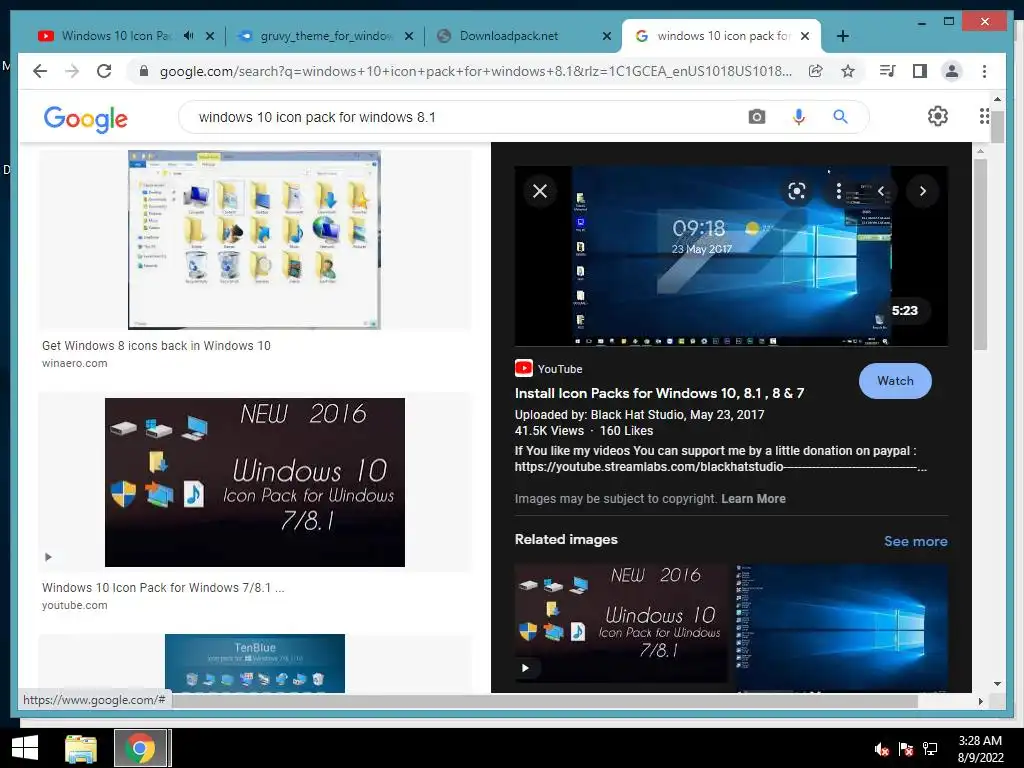1024x768 pixels.
Task: Click Chrome icon in taskbar
Action: point(140,748)
